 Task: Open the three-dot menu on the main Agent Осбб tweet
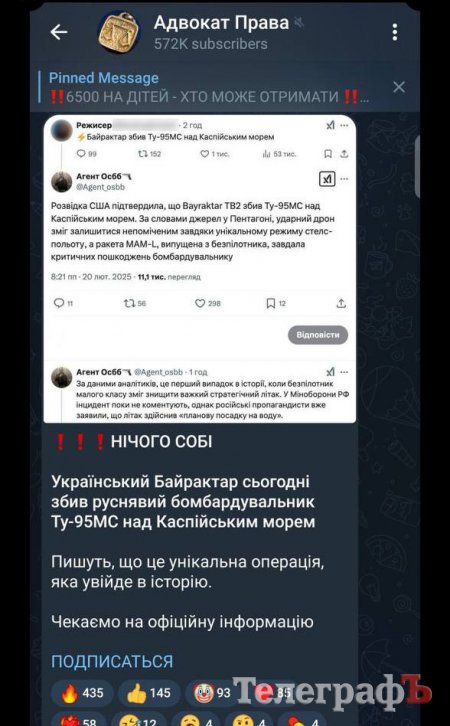[344, 179]
